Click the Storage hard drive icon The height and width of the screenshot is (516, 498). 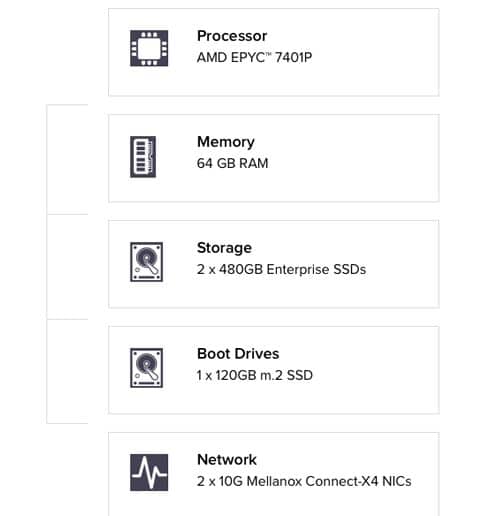(x=147, y=262)
